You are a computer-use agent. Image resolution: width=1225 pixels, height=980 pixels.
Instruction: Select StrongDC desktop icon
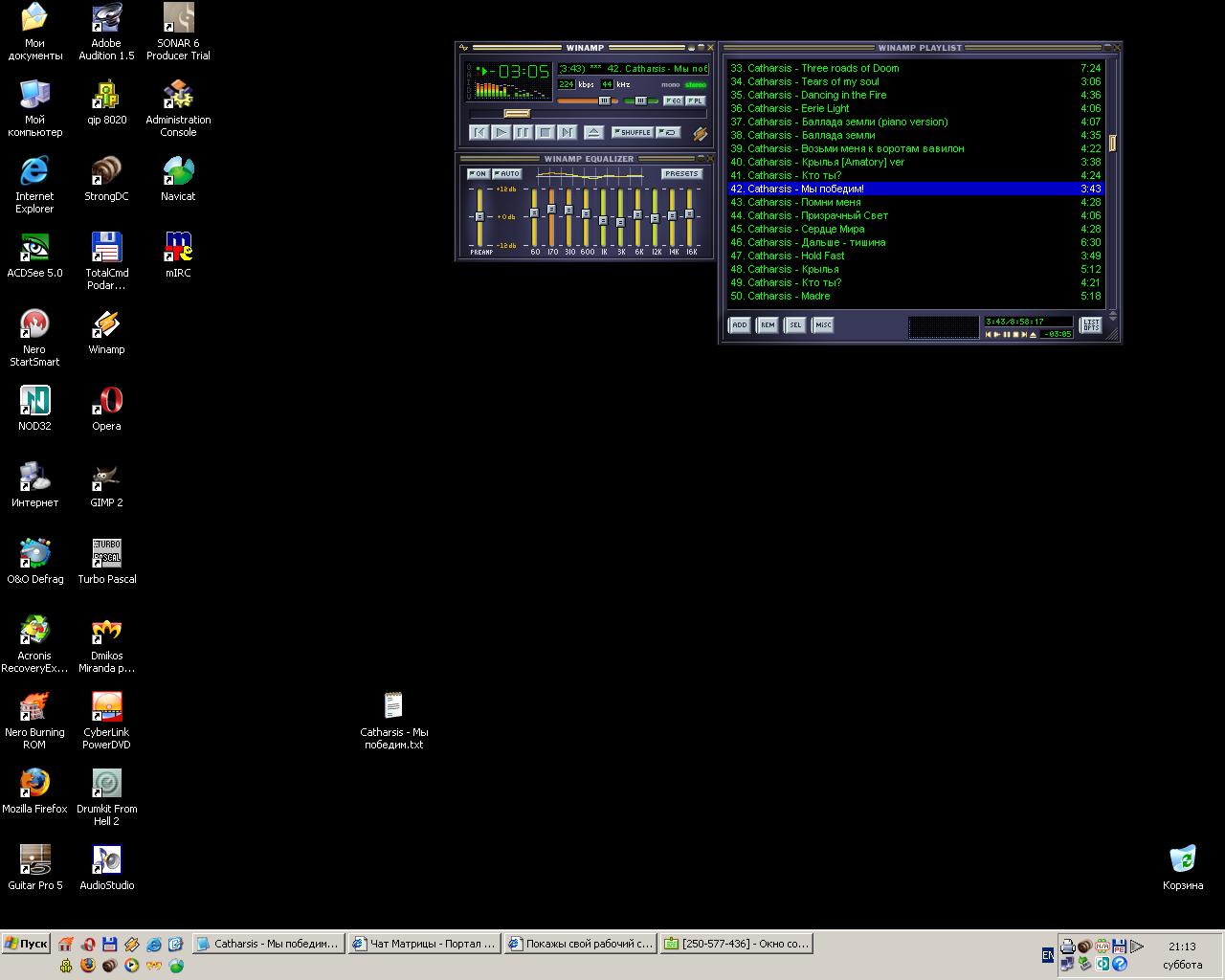click(x=106, y=179)
